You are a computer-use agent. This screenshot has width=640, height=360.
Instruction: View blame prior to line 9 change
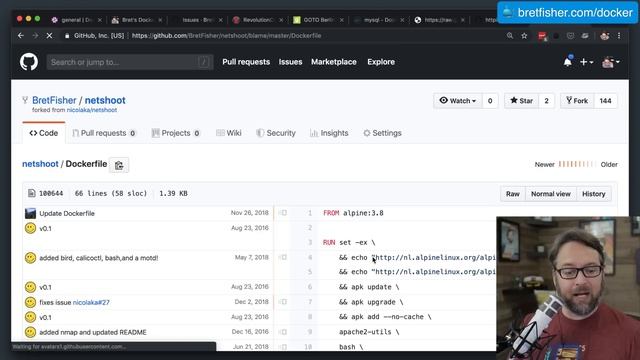pyautogui.click(x=282, y=332)
